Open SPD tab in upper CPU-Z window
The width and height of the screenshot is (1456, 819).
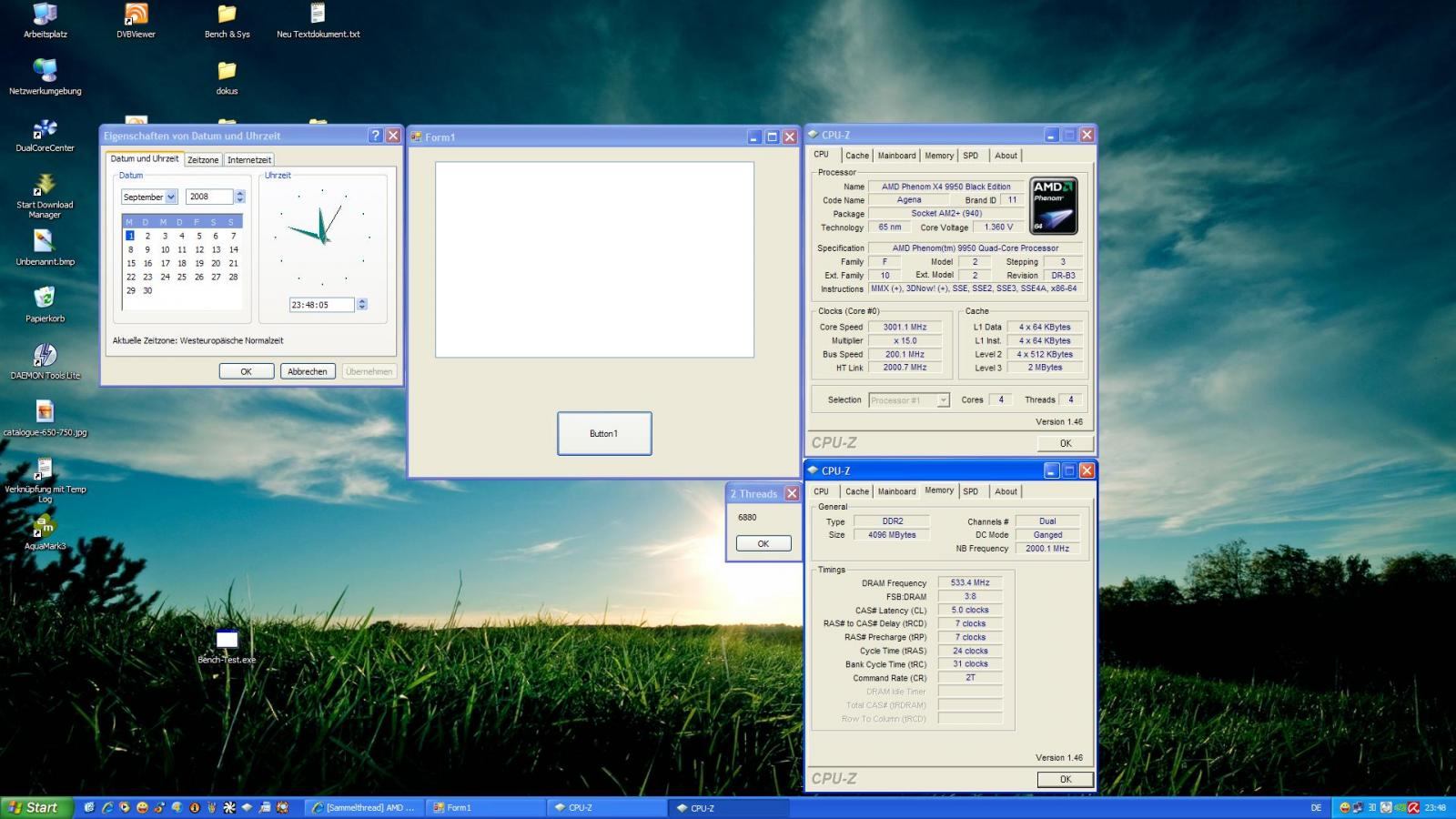(x=971, y=156)
